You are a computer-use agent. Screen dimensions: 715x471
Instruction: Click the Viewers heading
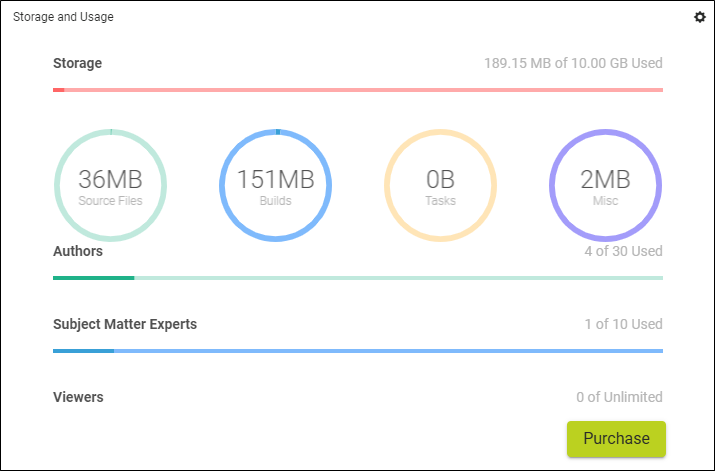[x=78, y=397]
